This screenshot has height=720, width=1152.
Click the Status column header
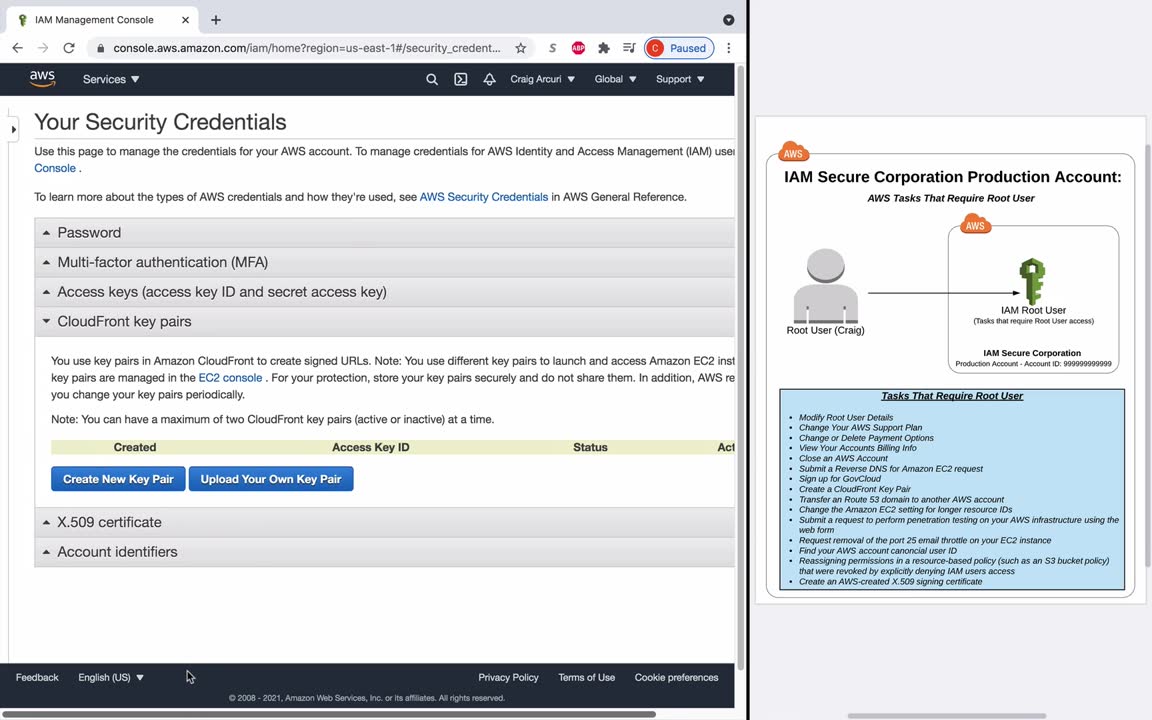(x=590, y=447)
